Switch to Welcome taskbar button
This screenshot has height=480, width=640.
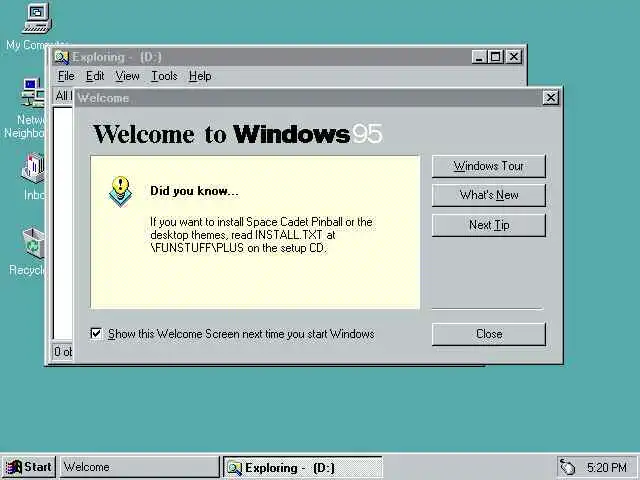(140, 467)
